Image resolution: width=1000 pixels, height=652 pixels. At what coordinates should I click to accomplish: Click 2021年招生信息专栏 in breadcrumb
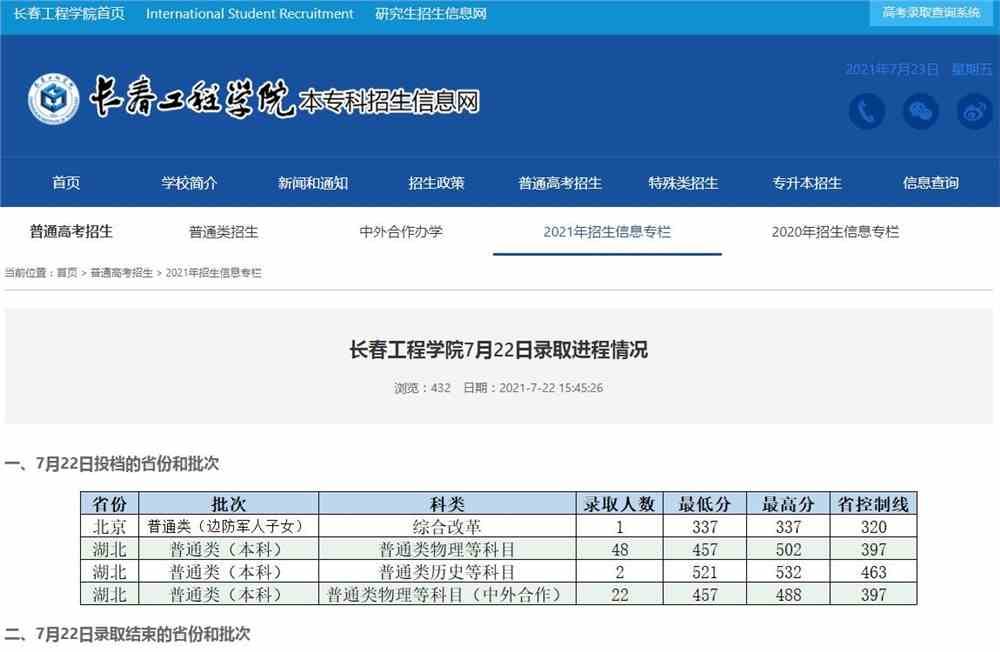pos(214,273)
